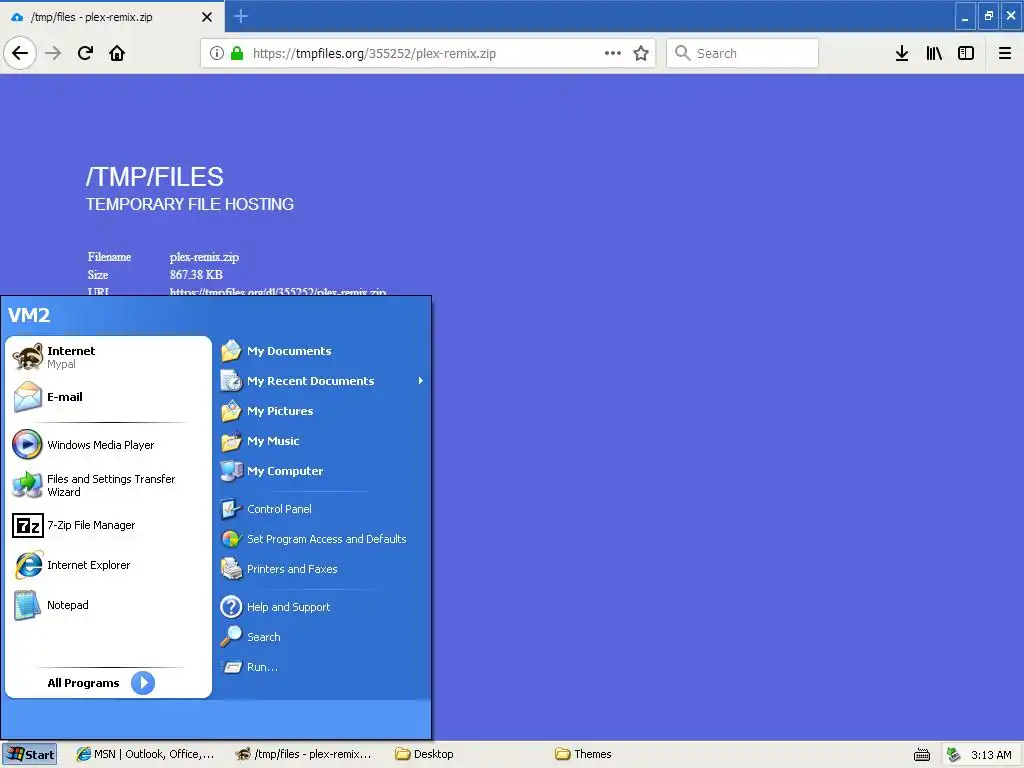
Task: Open My Documents folder
Action: [x=323, y=351]
